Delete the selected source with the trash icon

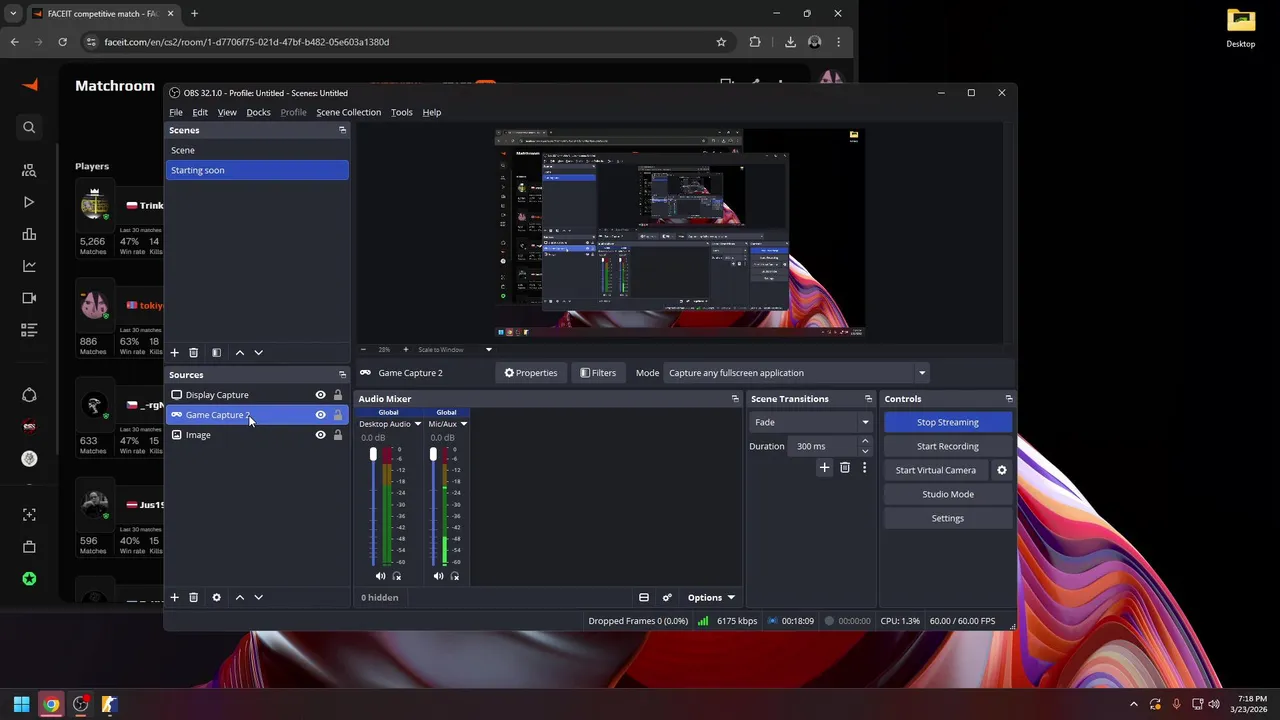tap(194, 597)
